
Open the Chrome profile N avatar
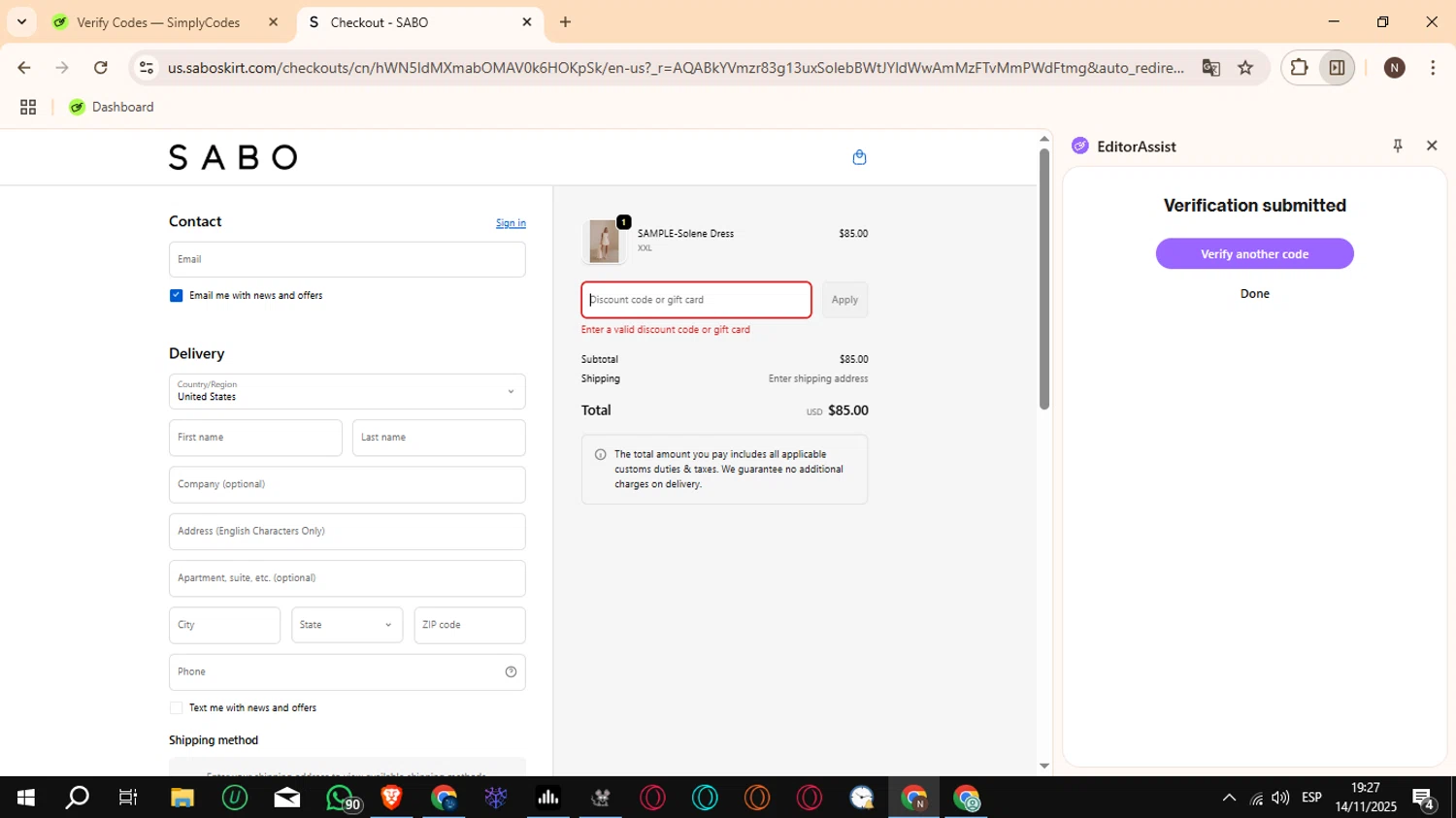pyautogui.click(x=1395, y=67)
